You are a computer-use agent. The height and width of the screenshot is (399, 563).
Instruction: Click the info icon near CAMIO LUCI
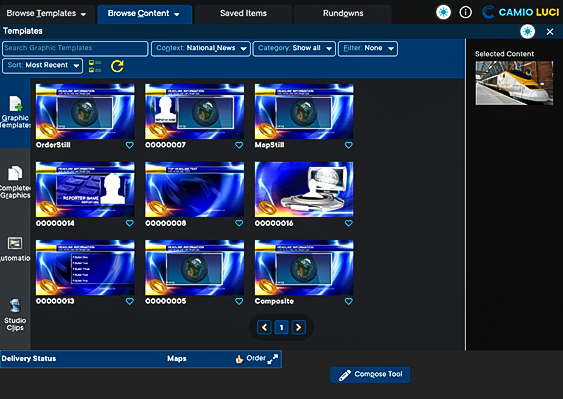coord(465,13)
